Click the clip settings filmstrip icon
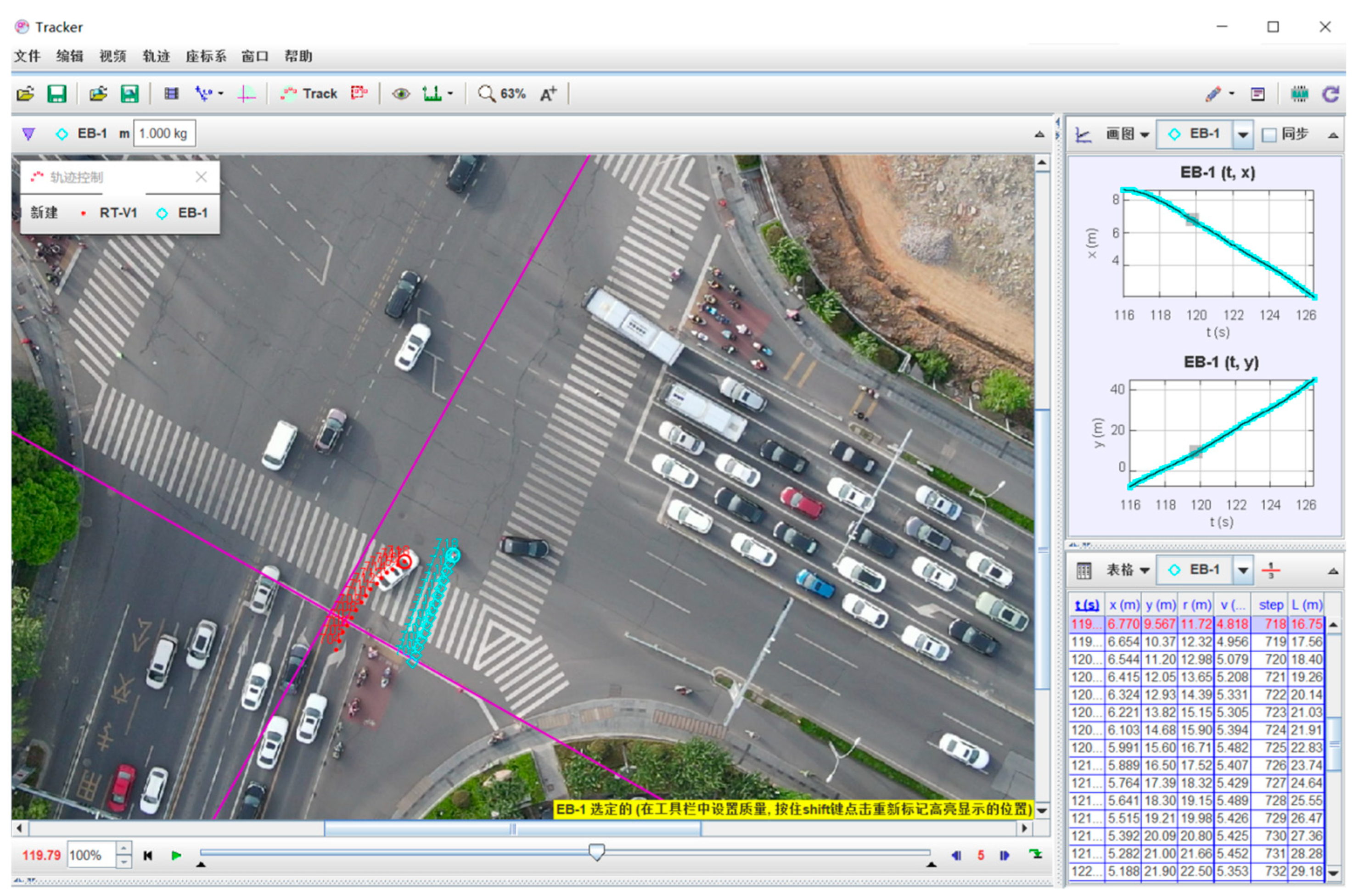Viewport: 1353px width, 896px height. tap(171, 93)
